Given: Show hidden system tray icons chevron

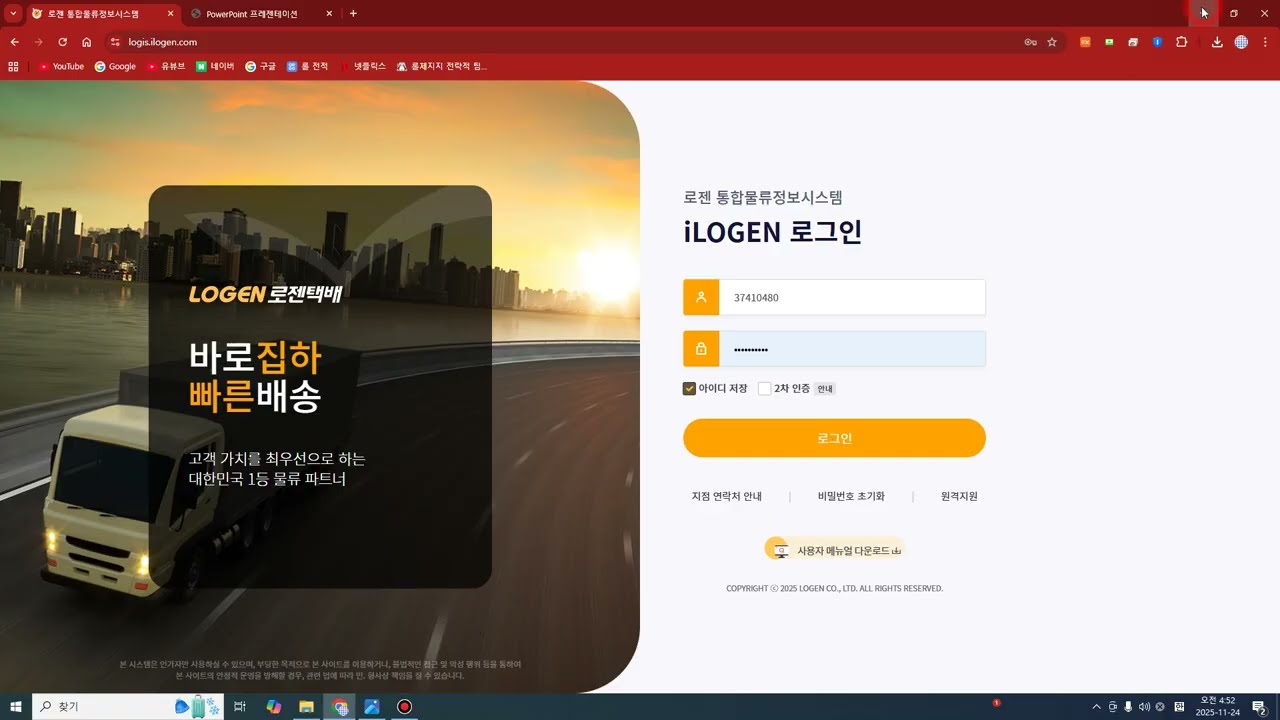Looking at the screenshot, I should pyautogui.click(x=1096, y=707).
